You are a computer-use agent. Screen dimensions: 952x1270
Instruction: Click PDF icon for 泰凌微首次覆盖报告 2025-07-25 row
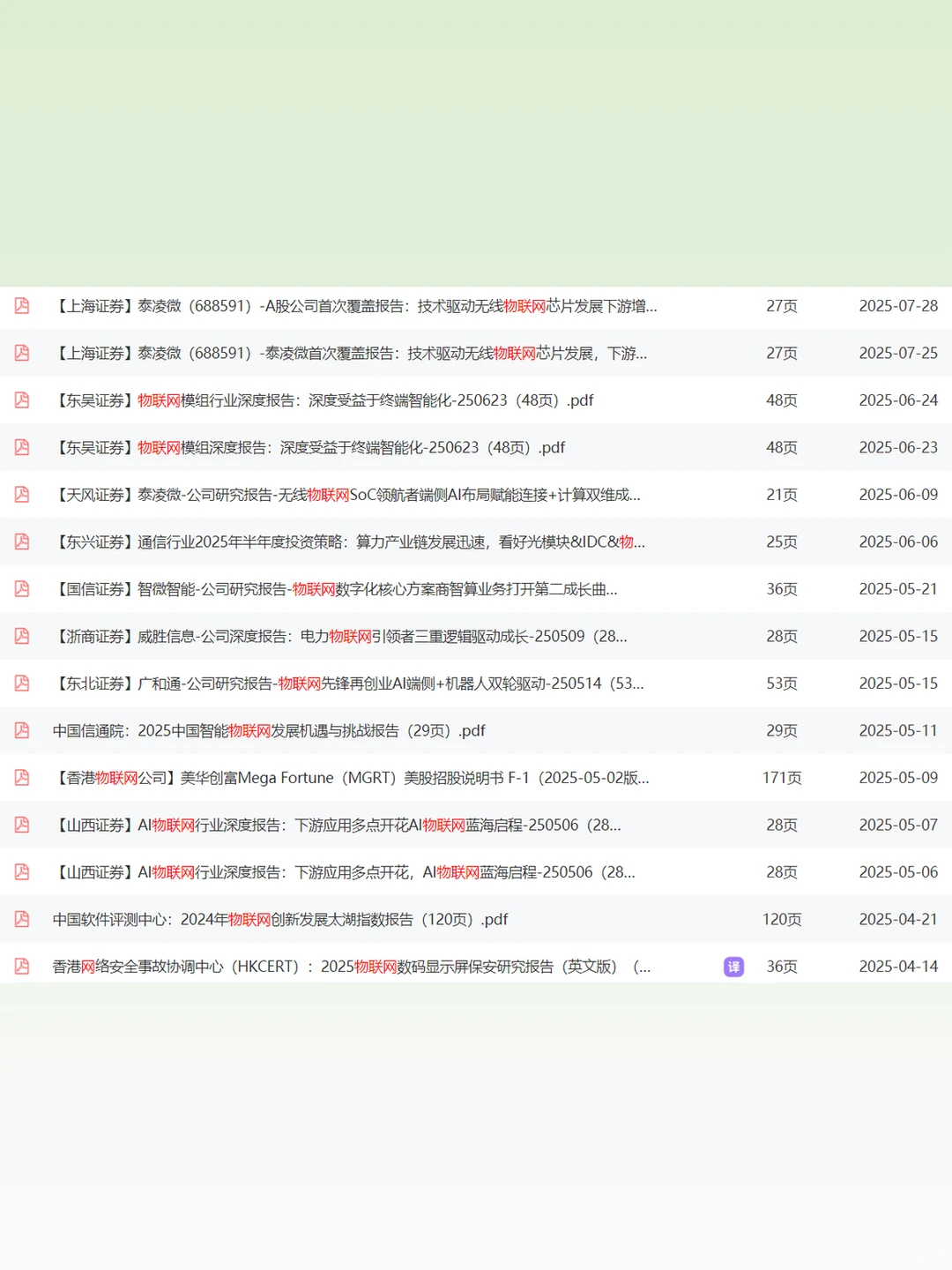22,353
